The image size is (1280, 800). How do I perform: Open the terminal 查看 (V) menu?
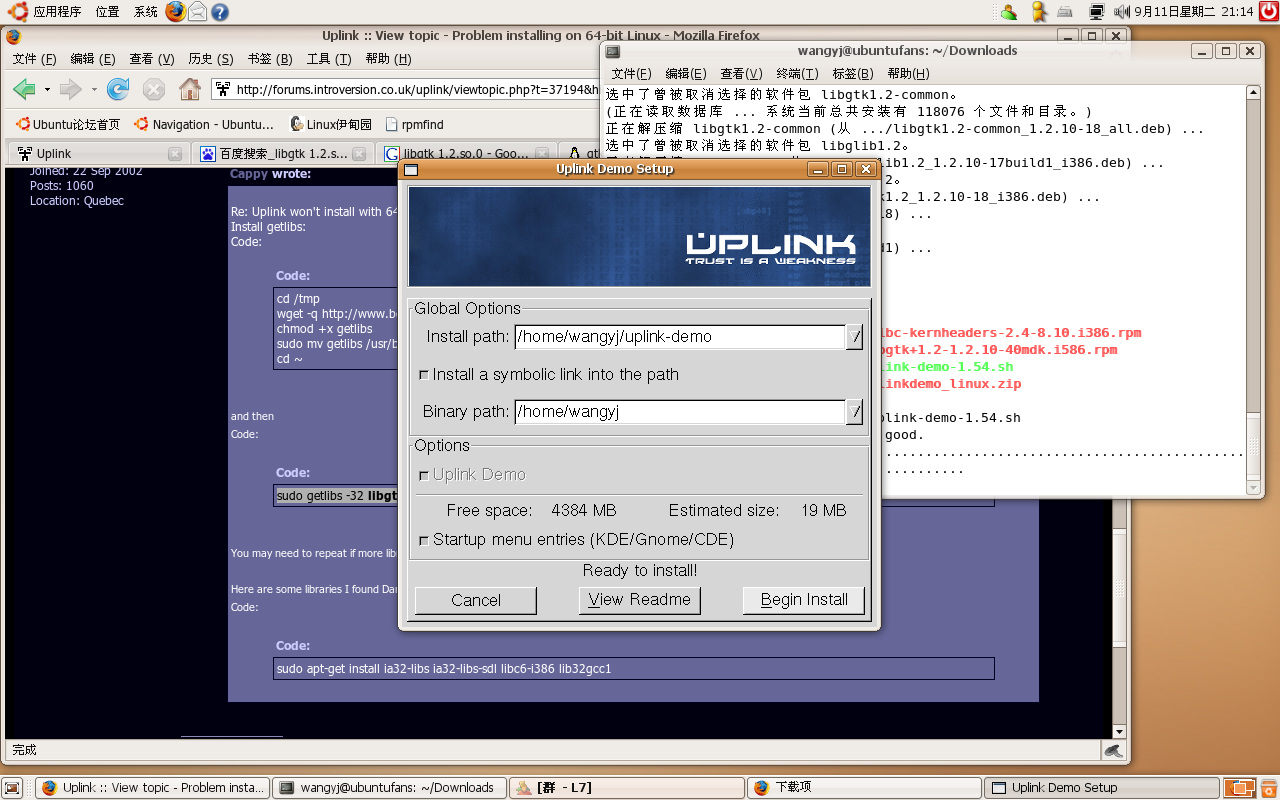742,74
